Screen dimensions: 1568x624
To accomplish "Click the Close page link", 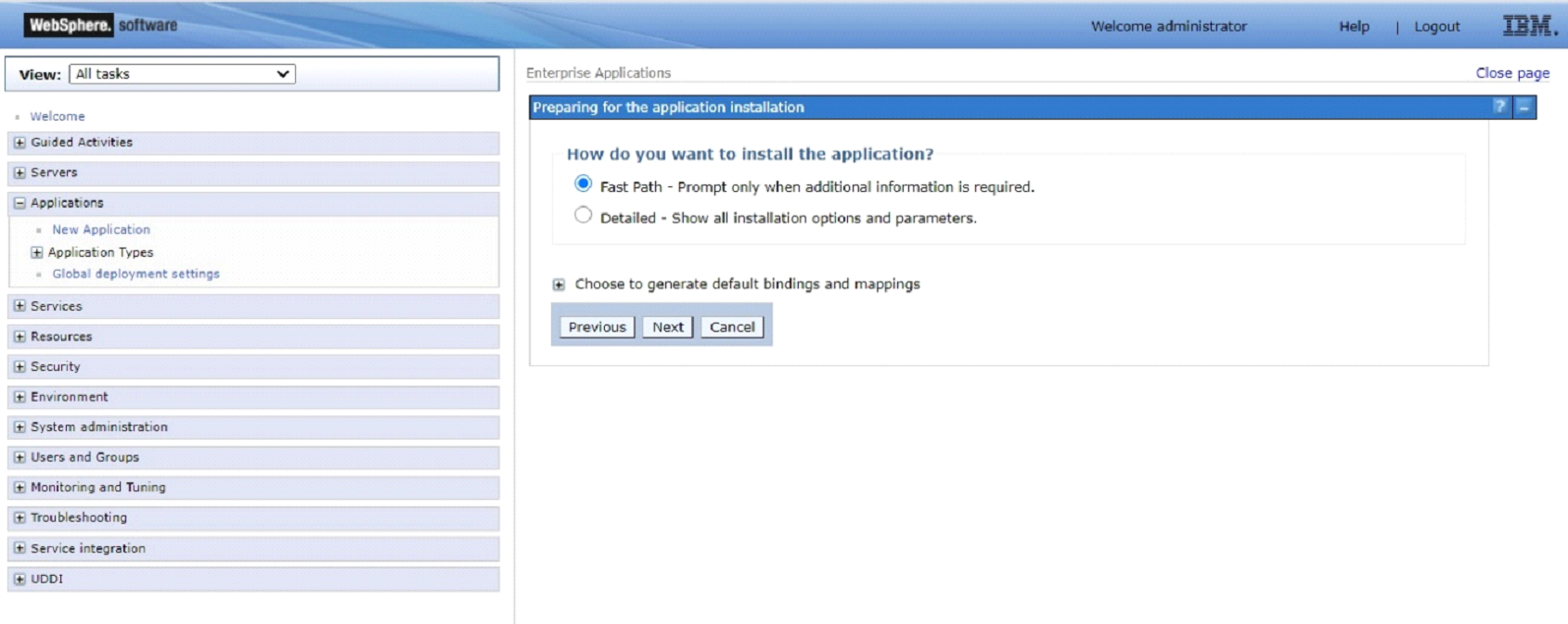I will pos(1512,73).
